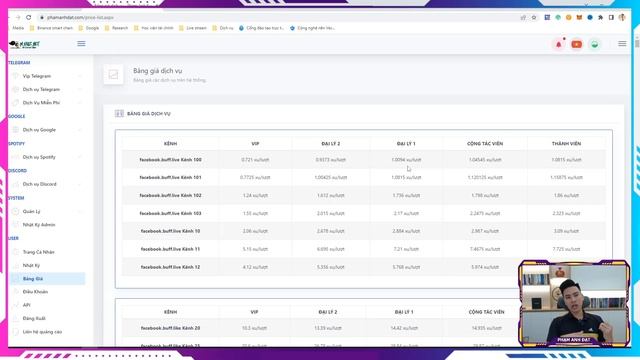Click the table icon beside BẢNG GIÁ DỊCH VỤ
This screenshot has height=360, width=640.
pos(119,113)
